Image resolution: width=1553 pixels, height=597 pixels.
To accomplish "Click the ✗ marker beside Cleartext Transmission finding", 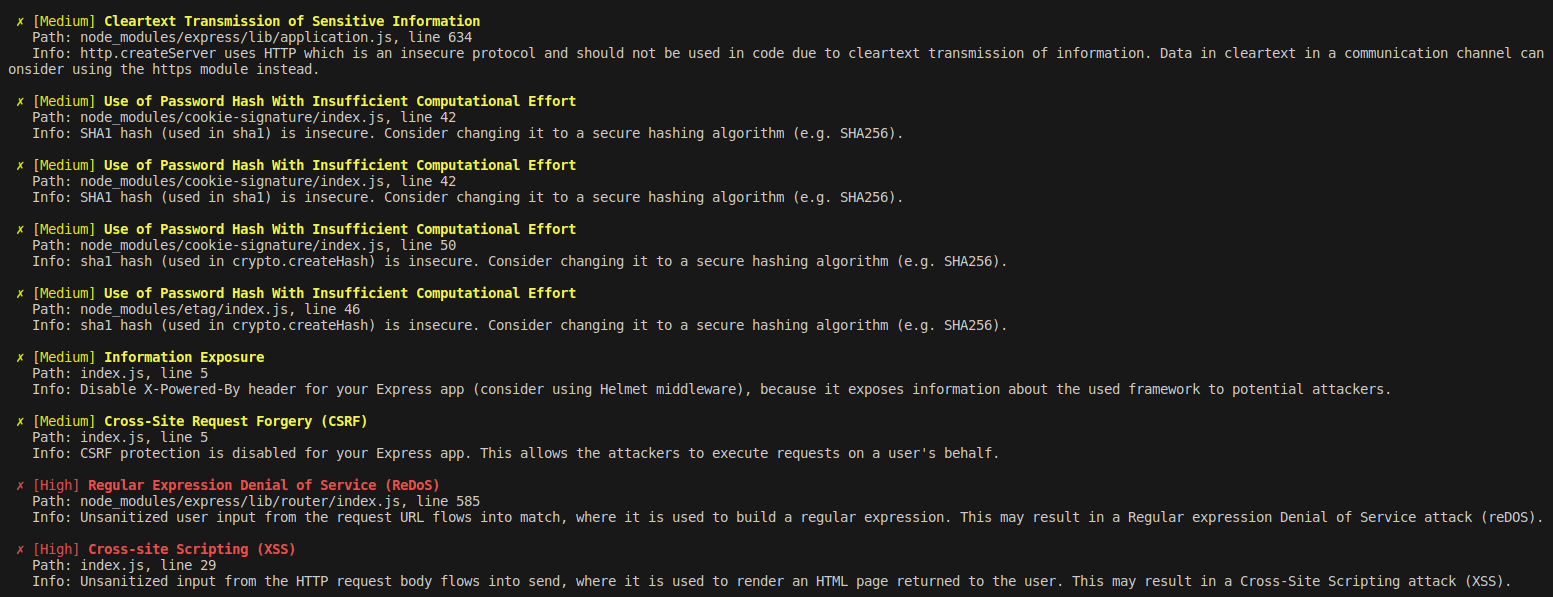I will click(20, 21).
